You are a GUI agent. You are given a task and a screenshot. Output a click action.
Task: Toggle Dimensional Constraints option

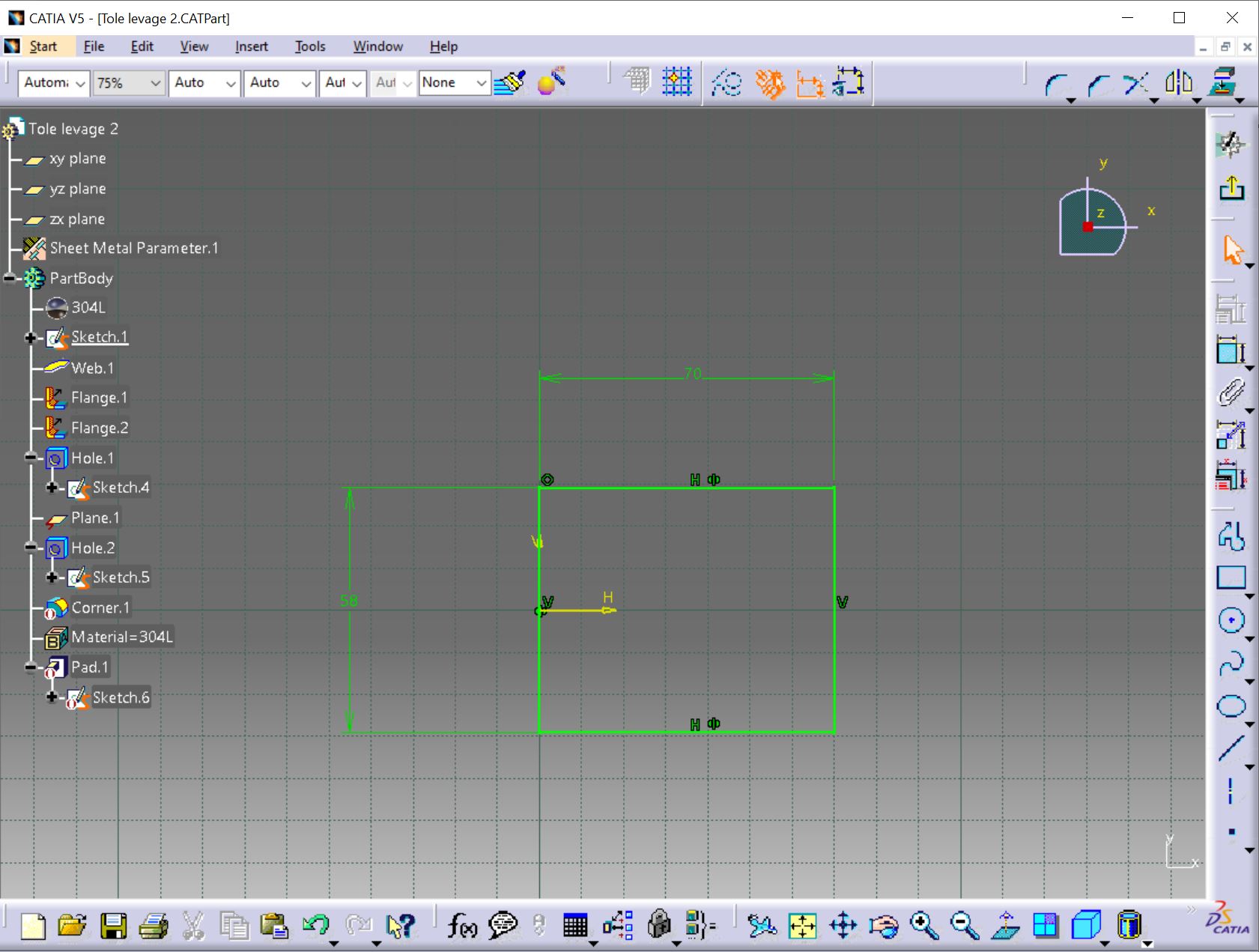click(810, 84)
